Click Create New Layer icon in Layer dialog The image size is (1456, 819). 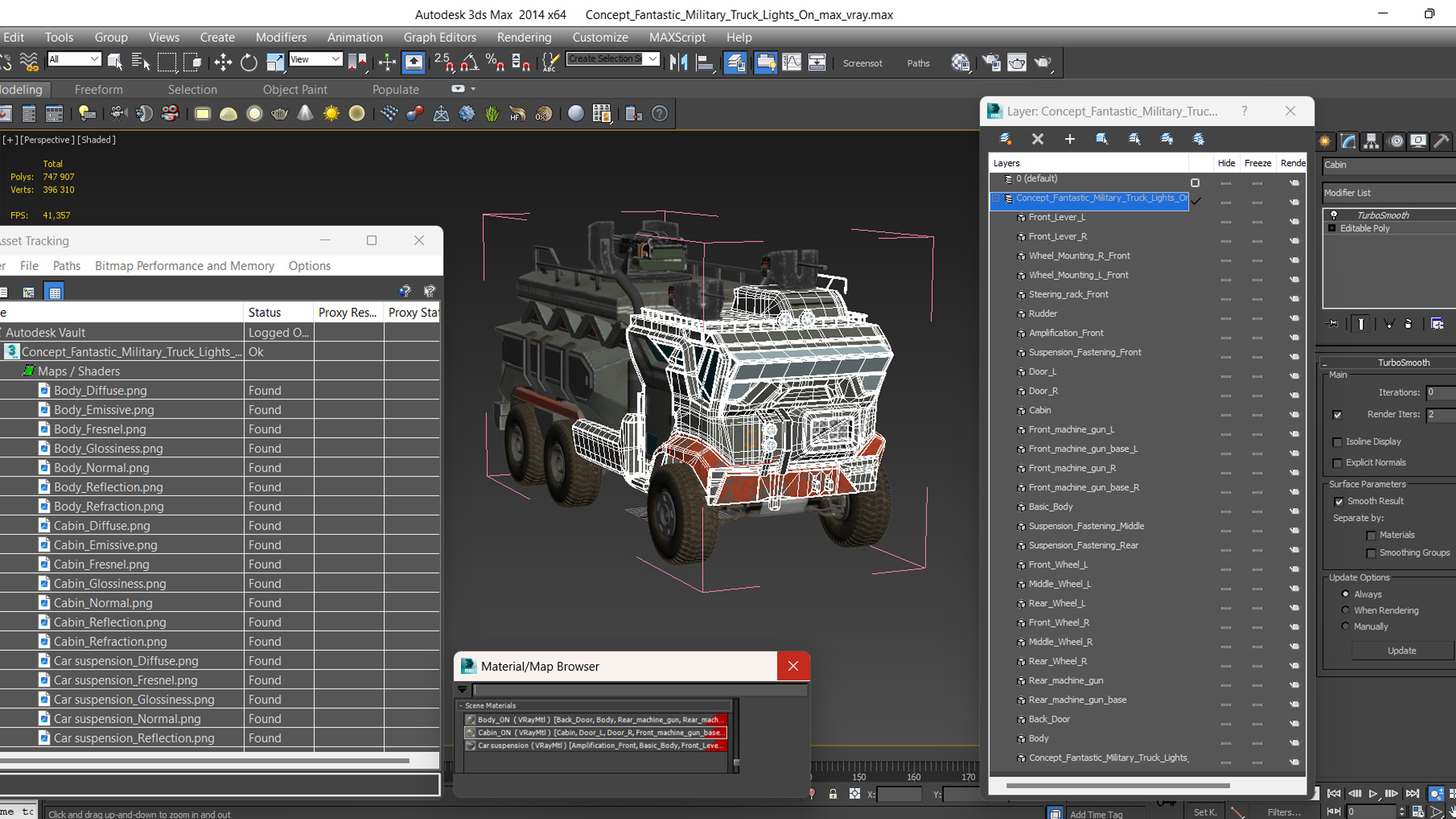point(1006,139)
